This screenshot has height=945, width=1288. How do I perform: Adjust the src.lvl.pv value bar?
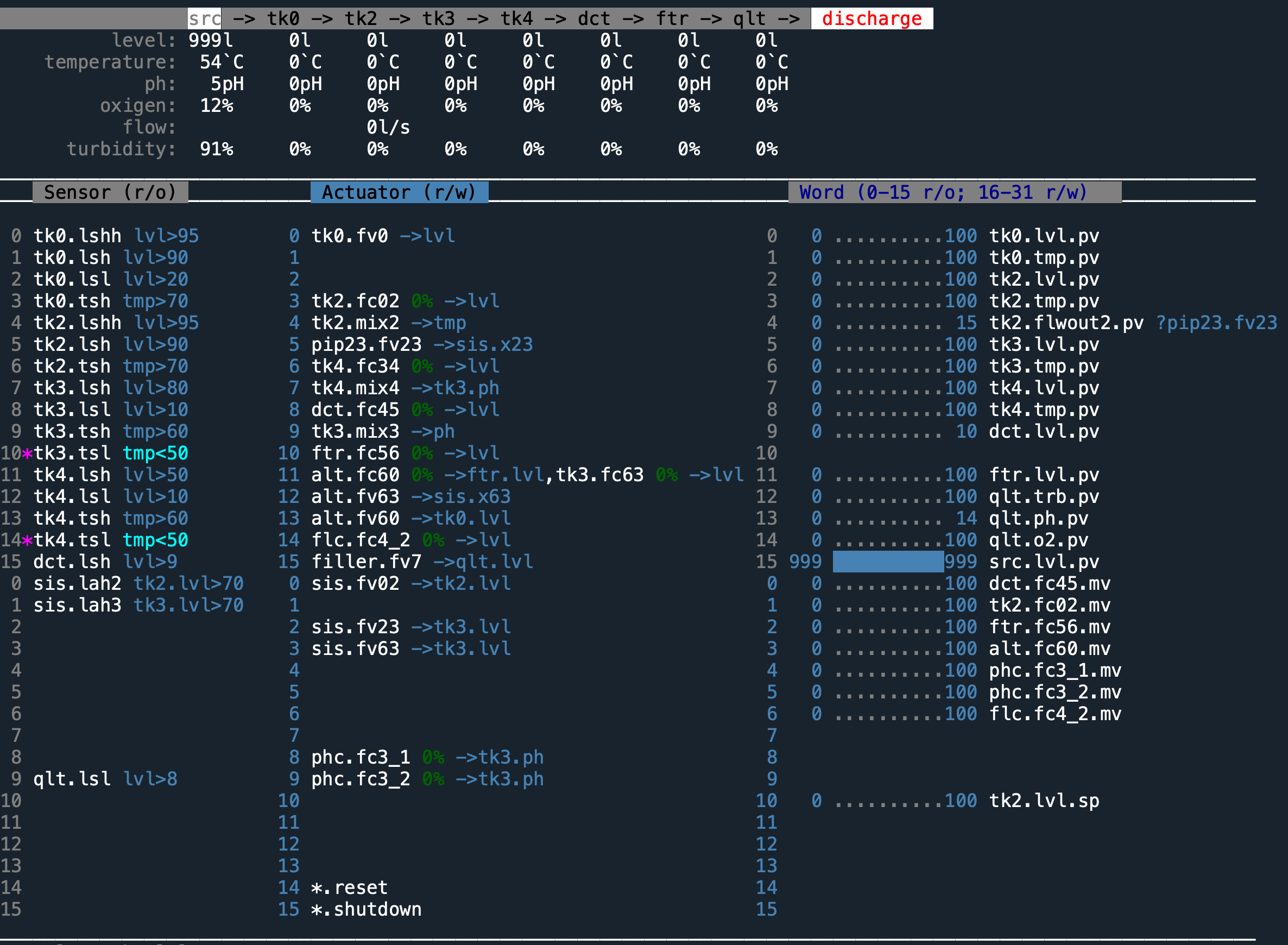click(x=888, y=561)
